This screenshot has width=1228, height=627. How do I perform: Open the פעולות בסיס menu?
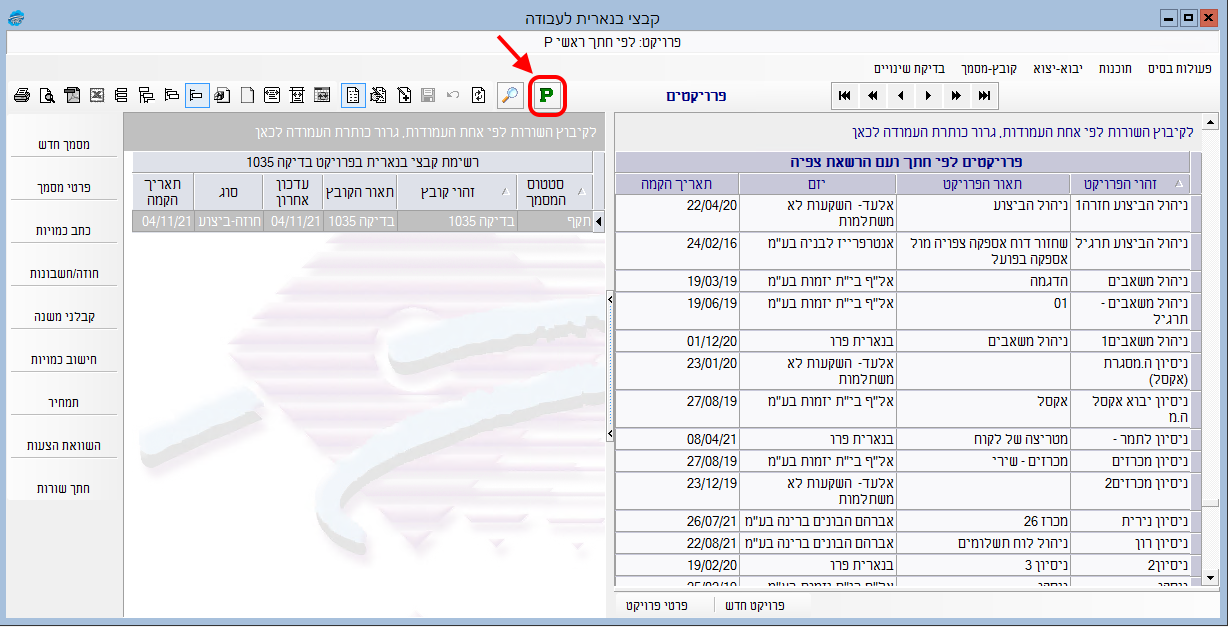coord(1180,68)
